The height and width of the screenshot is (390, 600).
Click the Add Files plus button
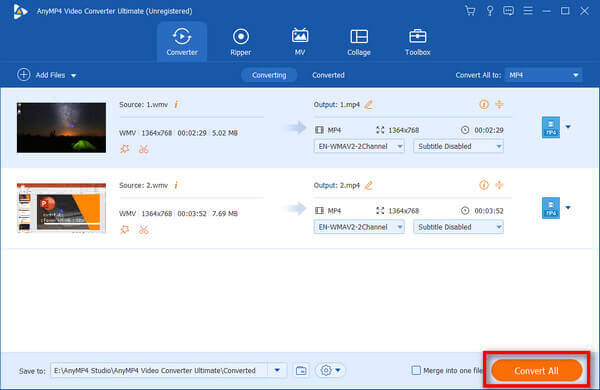(24, 75)
